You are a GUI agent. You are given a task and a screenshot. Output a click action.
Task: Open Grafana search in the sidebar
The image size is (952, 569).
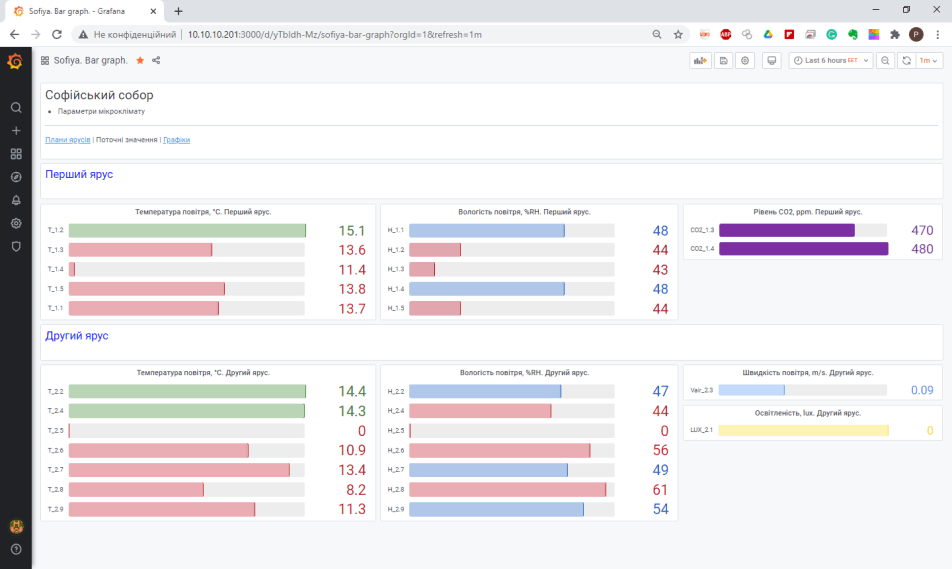pyautogui.click(x=15, y=107)
